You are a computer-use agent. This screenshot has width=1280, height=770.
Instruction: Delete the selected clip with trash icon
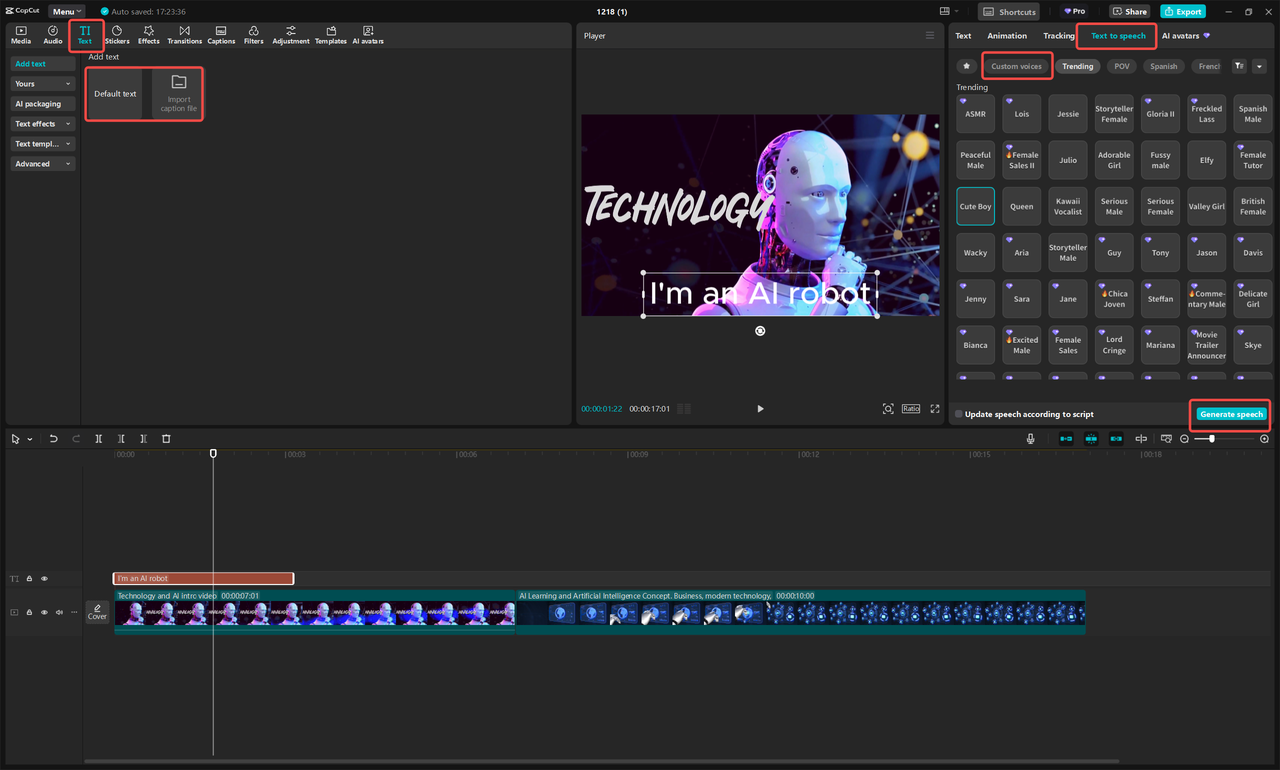click(x=166, y=439)
